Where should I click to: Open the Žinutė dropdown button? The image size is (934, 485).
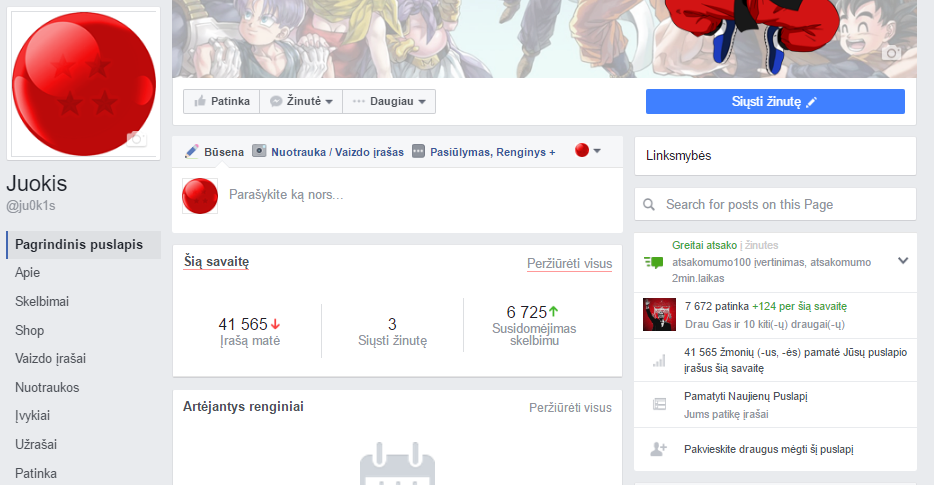click(301, 101)
